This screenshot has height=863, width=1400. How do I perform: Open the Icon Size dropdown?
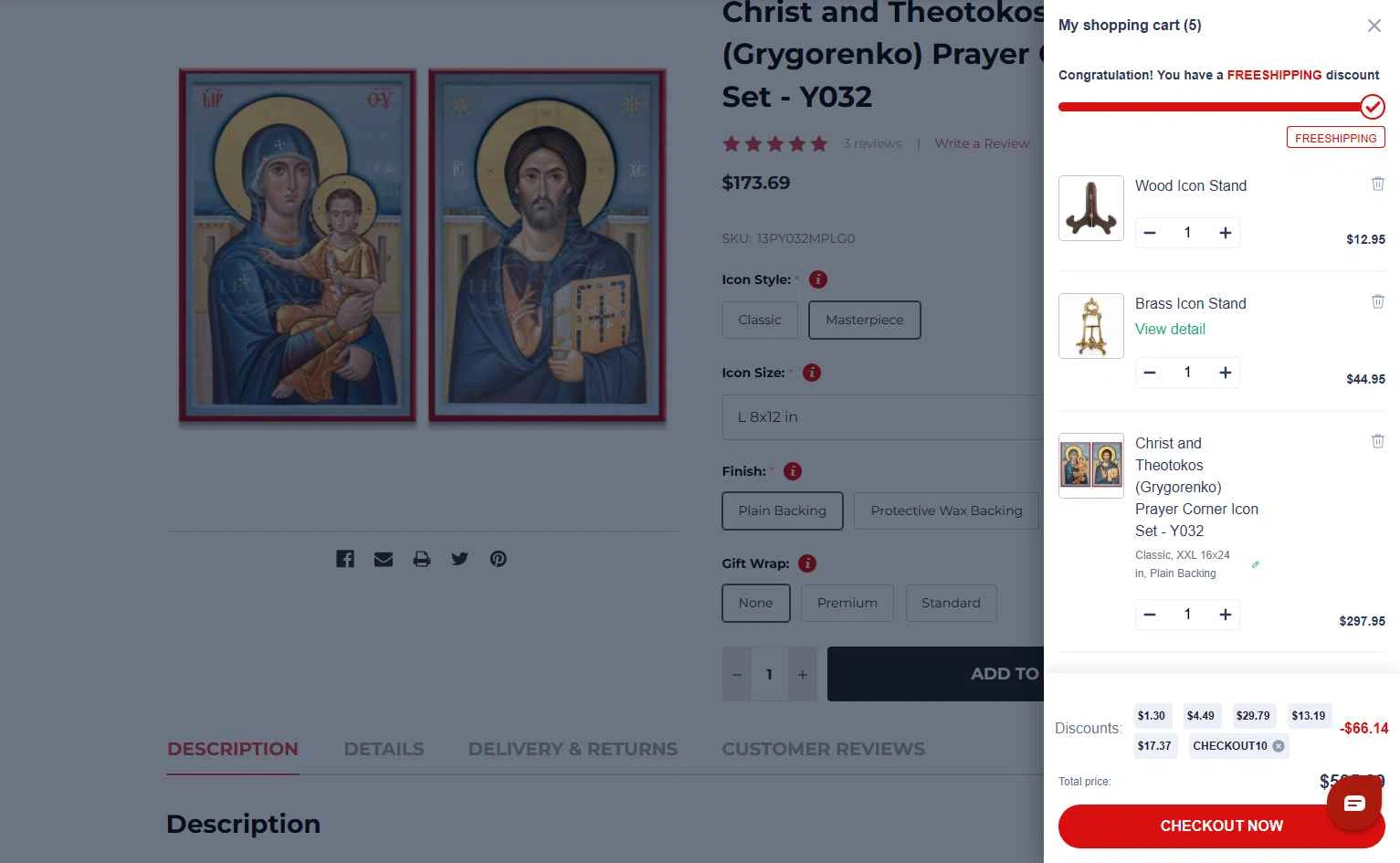point(883,417)
